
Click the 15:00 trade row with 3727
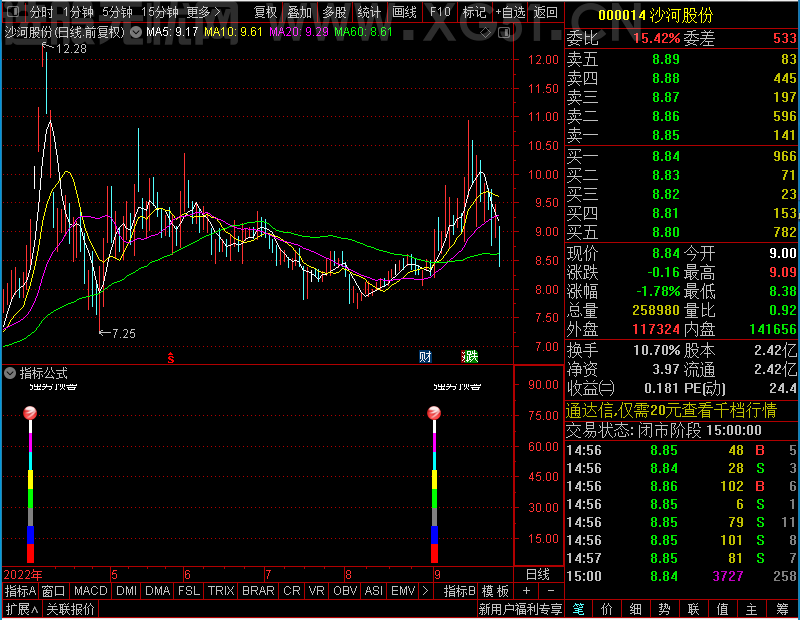[x=682, y=577]
